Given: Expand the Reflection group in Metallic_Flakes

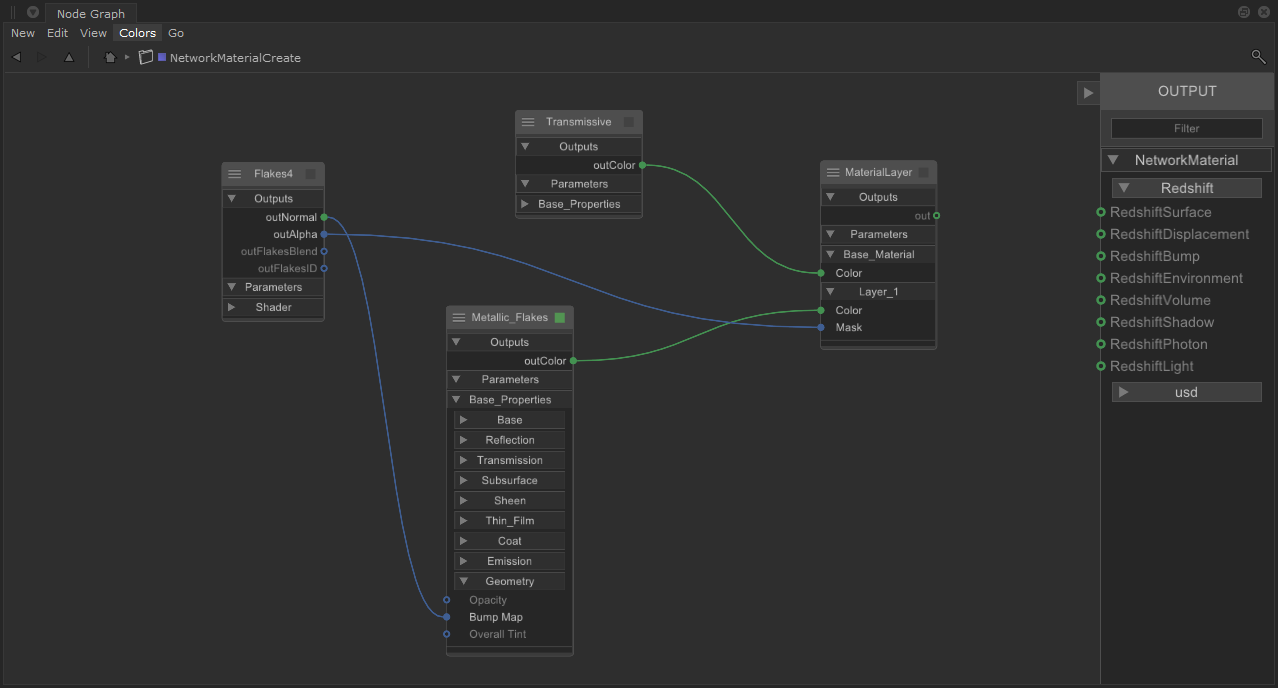Looking at the screenshot, I should (x=464, y=440).
